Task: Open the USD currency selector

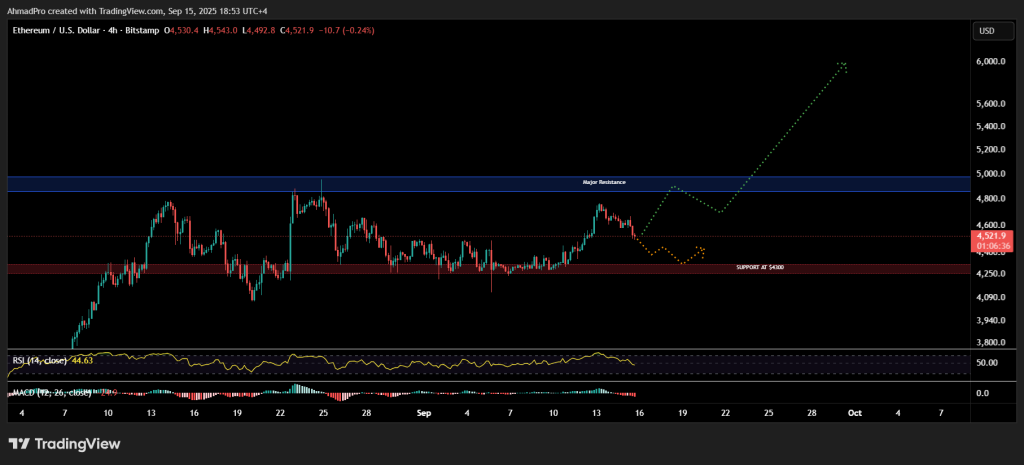Action: (986, 31)
